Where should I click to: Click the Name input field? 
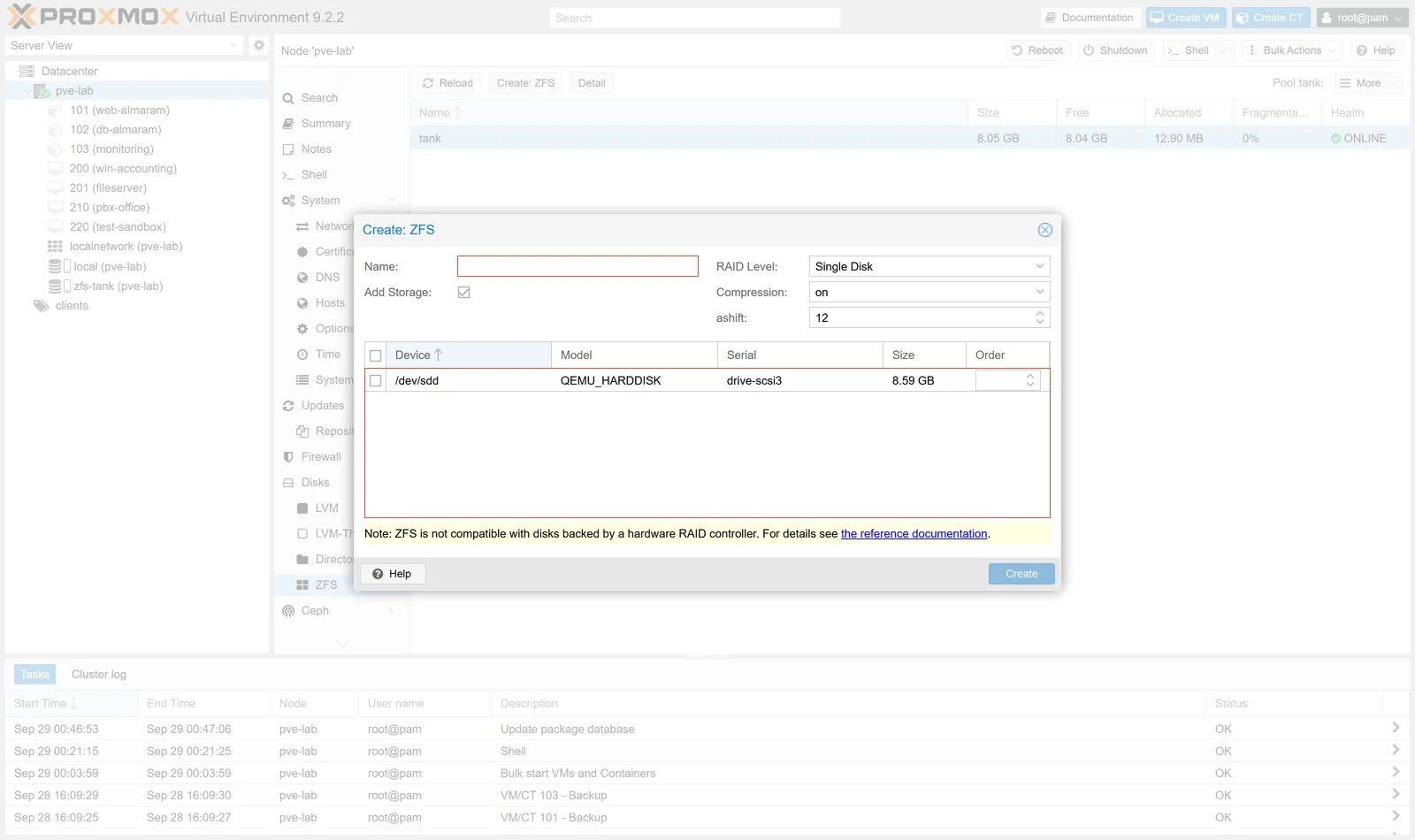(577, 266)
